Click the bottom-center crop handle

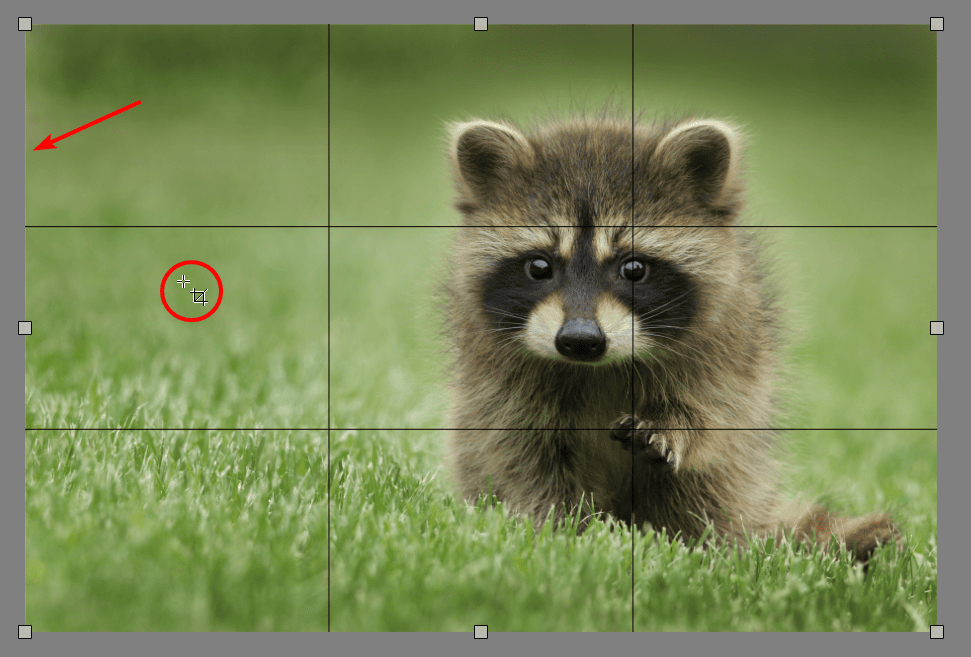click(x=481, y=632)
